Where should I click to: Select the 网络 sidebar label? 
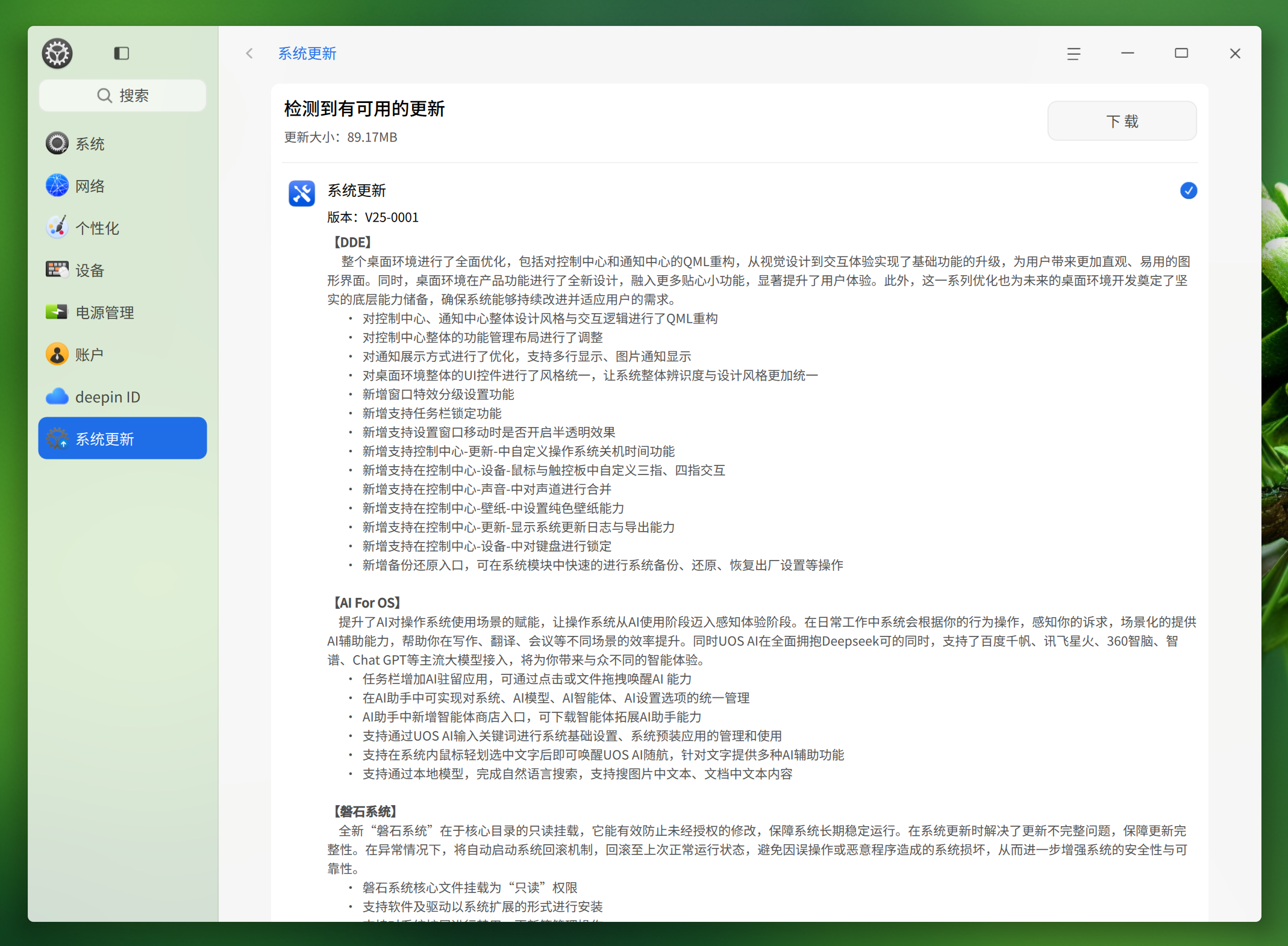tap(90, 186)
